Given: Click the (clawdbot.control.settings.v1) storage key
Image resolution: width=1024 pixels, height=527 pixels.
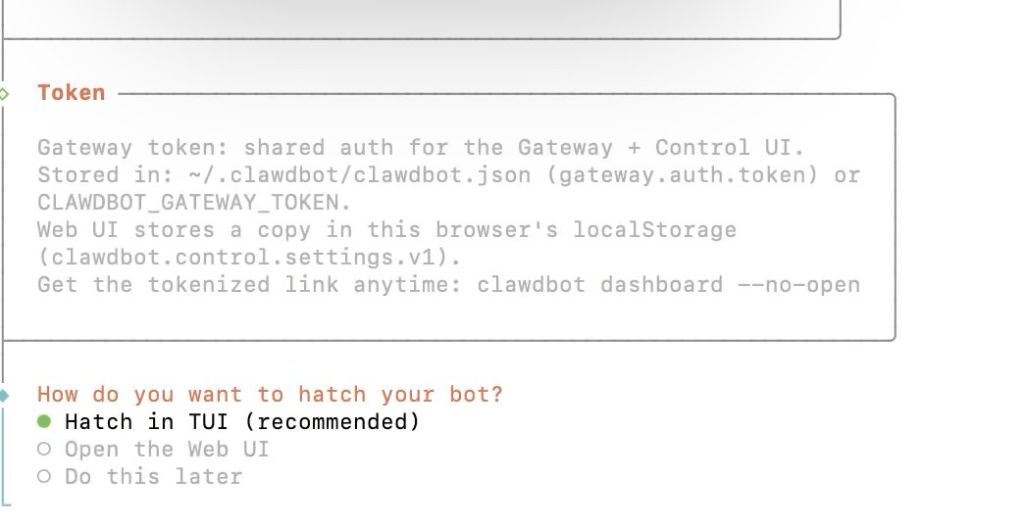Looking at the screenshot, I should click(249, 257).
